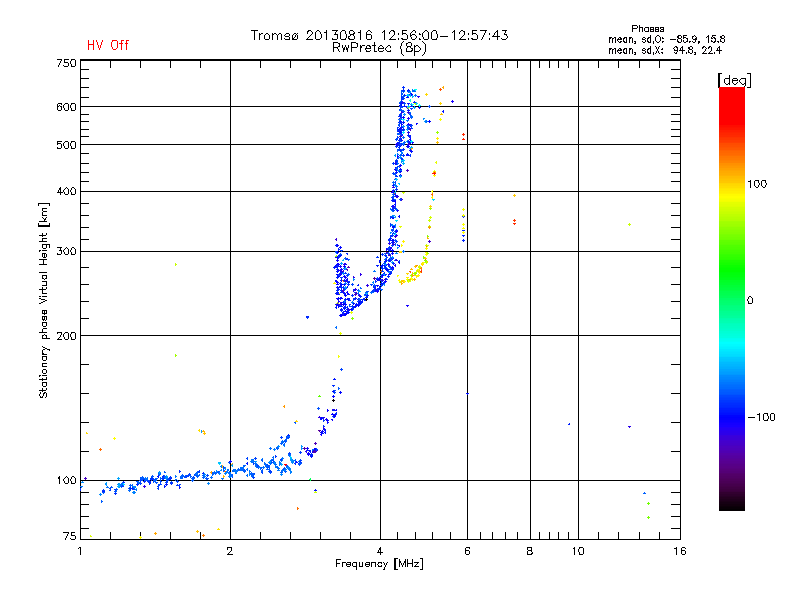800x600 pixels.
Task: Click the y-axis tick label 200
Action: (66, 336)
